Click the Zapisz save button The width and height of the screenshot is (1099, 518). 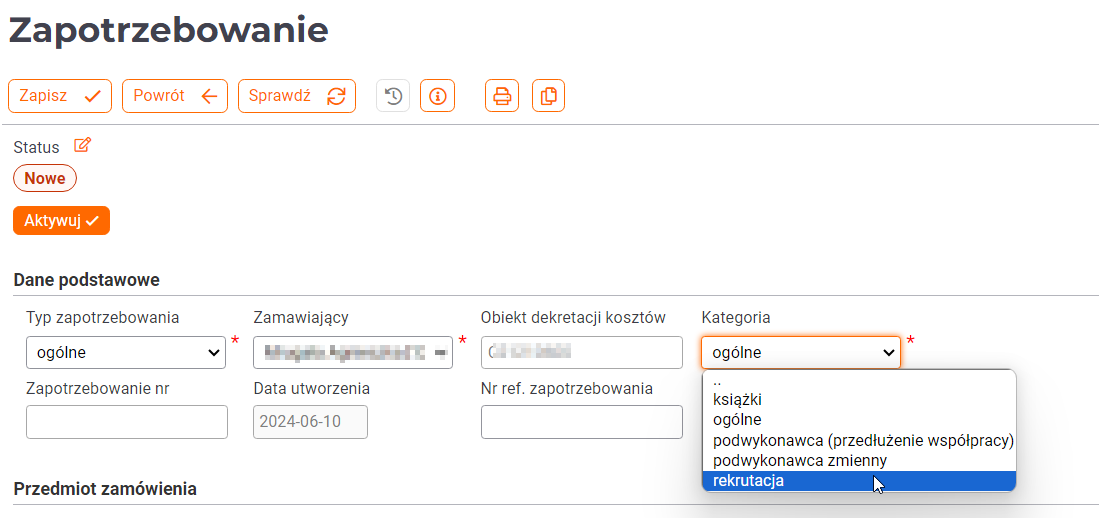coord(60,96)
